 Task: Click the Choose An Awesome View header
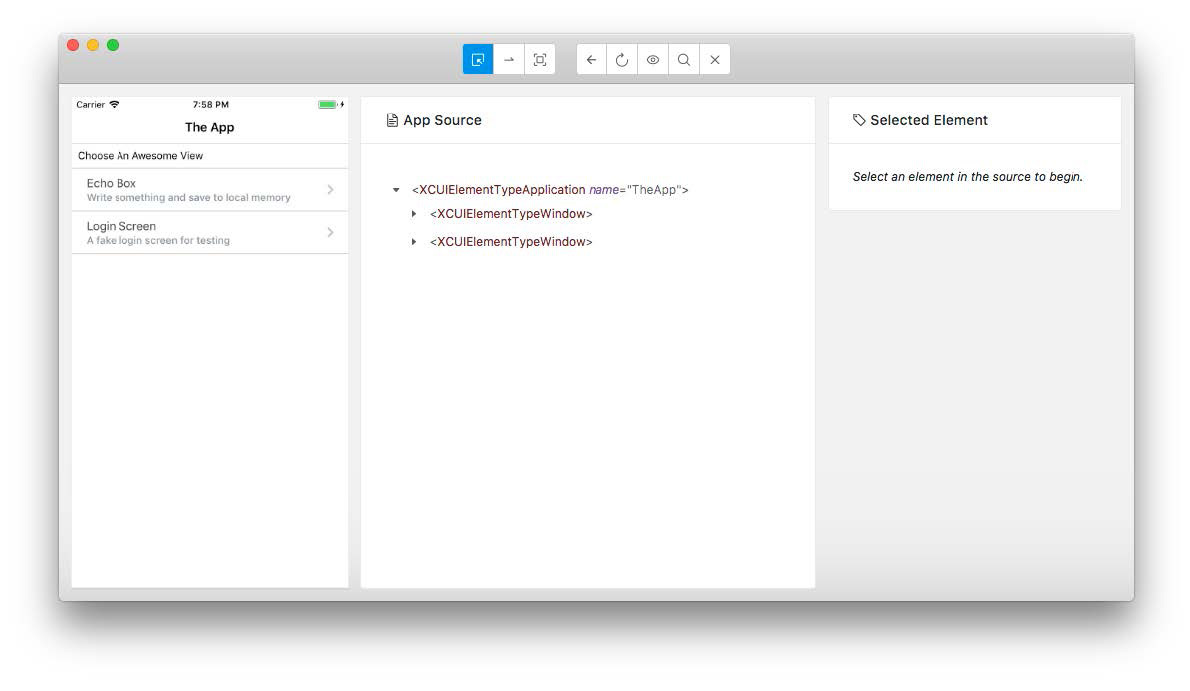pyautogui.click(x=141, y=156)
